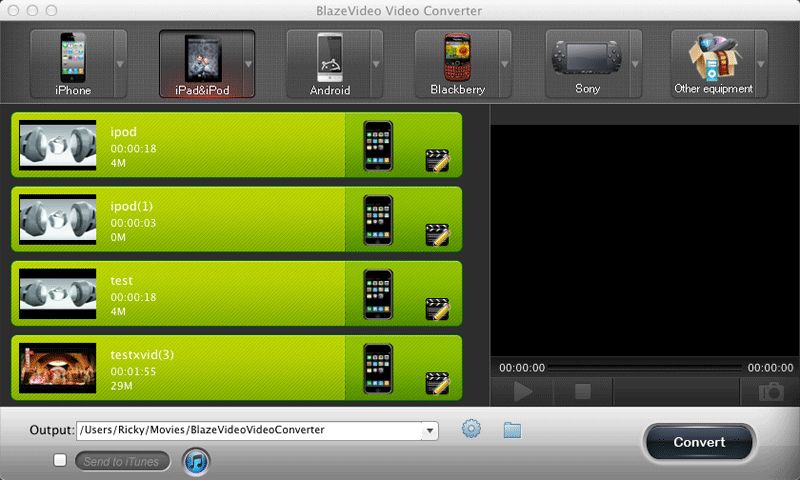Start conversion with the Convert button
Image resolution: width=800 pixels, height=480 pixels.
coord(699,442)
